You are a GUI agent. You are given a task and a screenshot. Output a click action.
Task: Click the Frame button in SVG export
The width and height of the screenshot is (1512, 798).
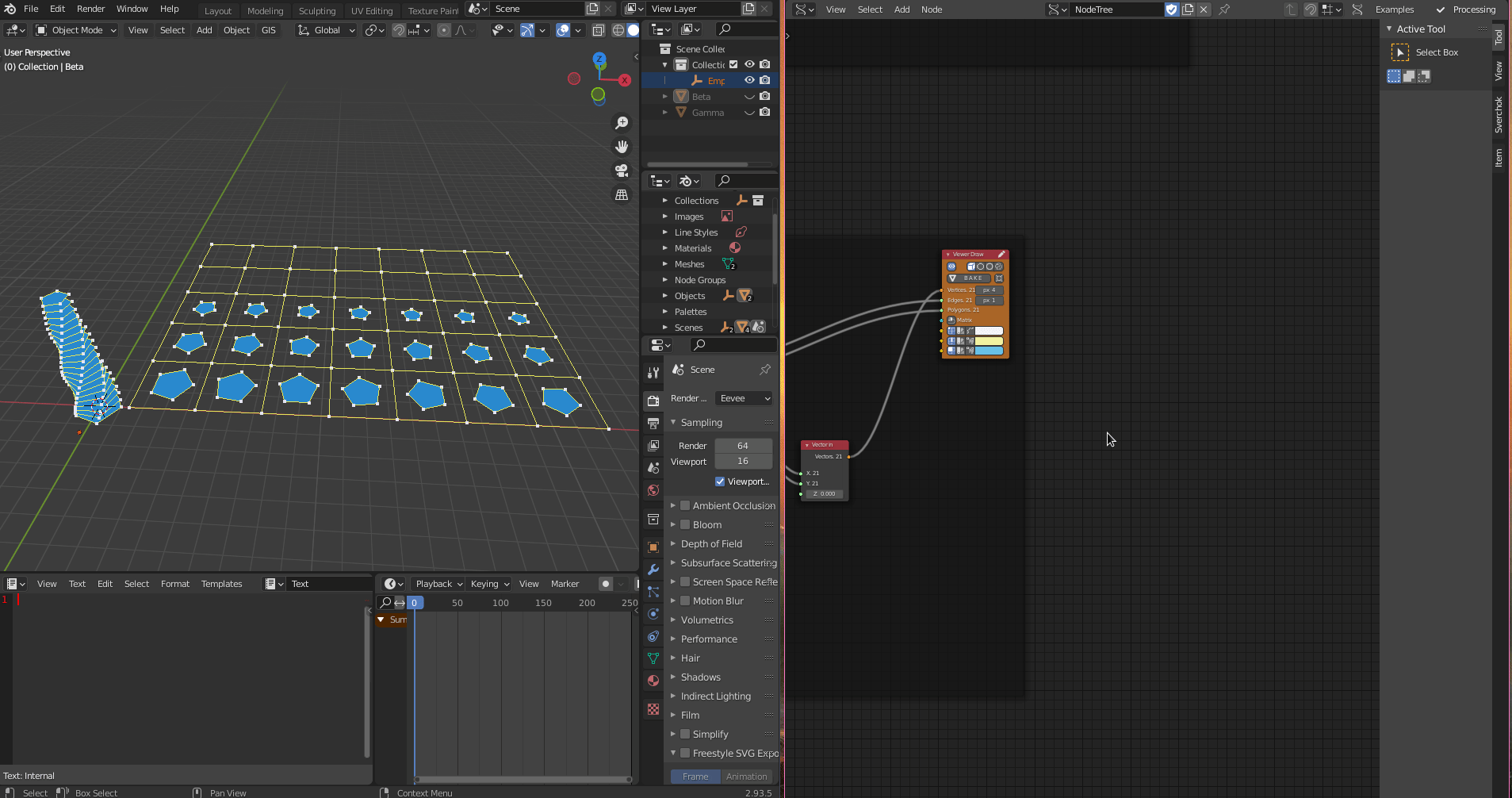point(695,777)
